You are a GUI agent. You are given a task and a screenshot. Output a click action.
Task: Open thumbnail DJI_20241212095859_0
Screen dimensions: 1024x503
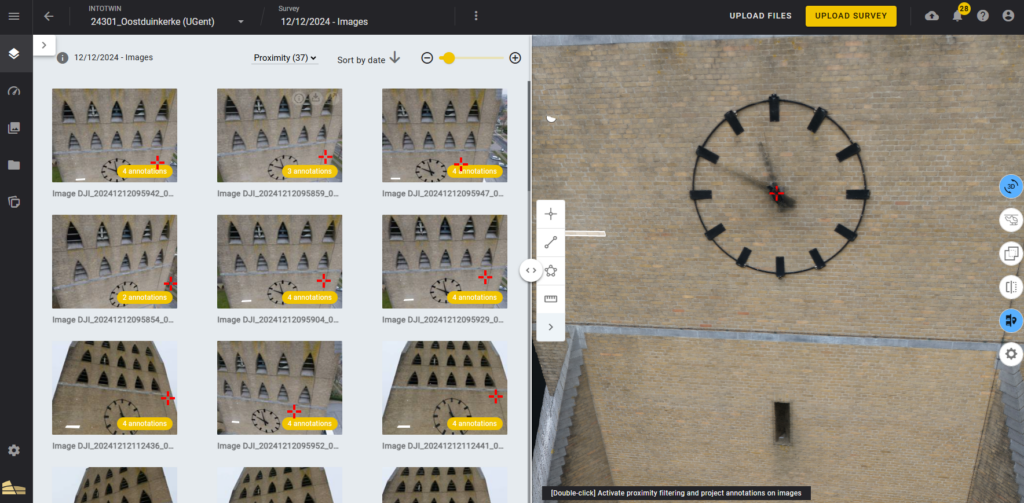pos(280,135)
